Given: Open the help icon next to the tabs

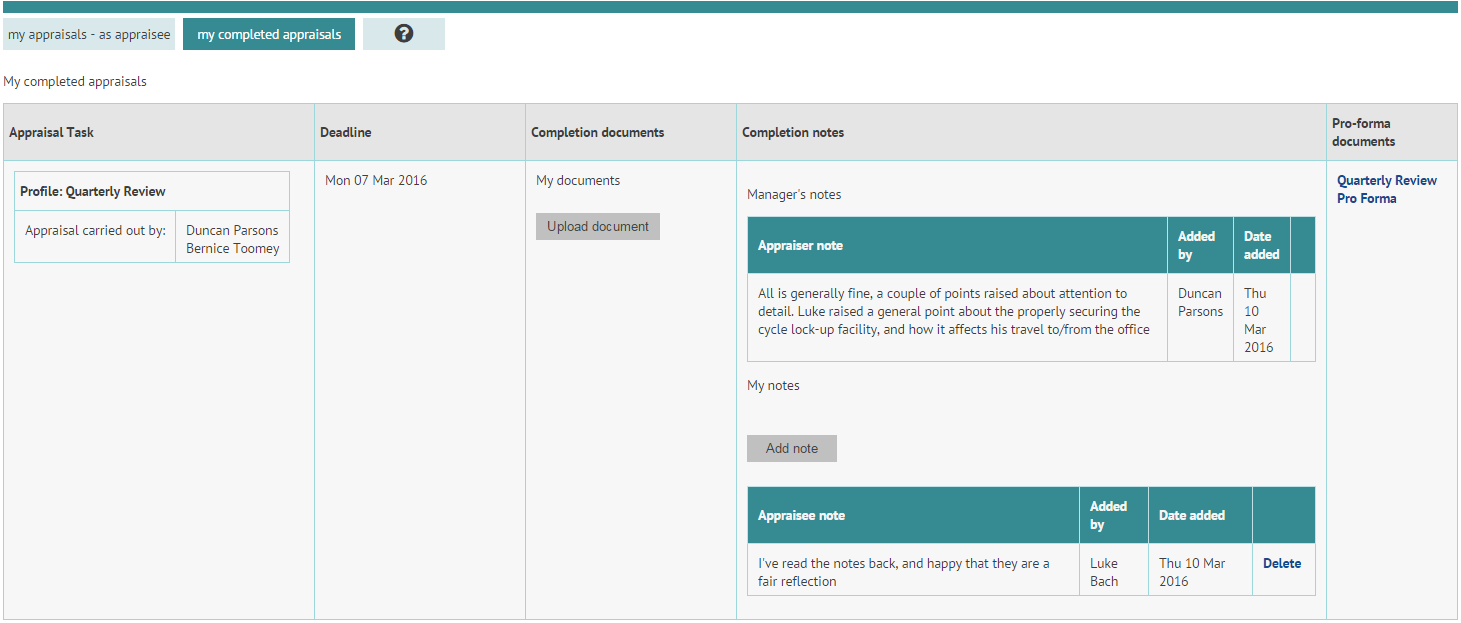Looking at the screenshot, I should pos(403,33).
